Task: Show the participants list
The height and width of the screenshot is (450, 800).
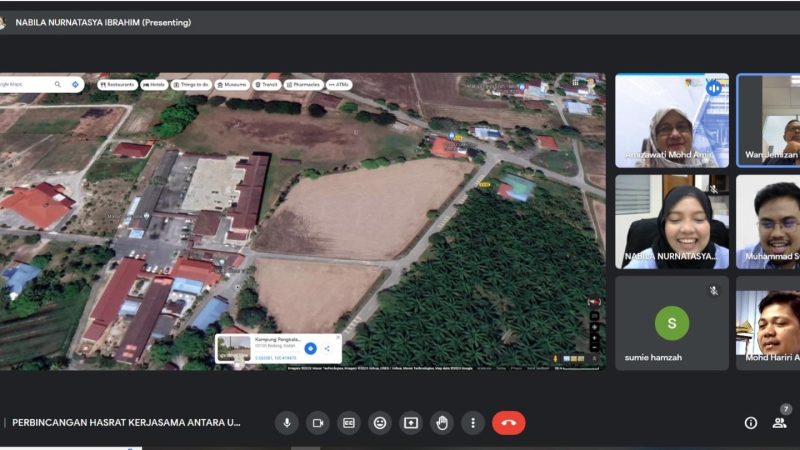Action: tap(779, 423)
